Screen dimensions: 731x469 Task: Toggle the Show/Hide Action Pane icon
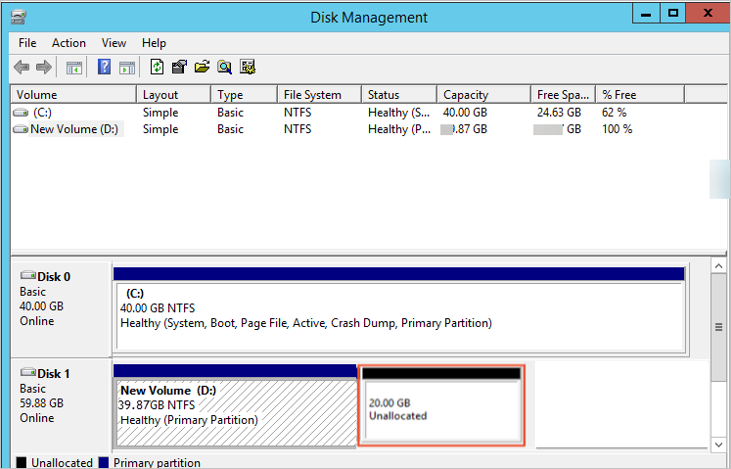coord(127,68)
